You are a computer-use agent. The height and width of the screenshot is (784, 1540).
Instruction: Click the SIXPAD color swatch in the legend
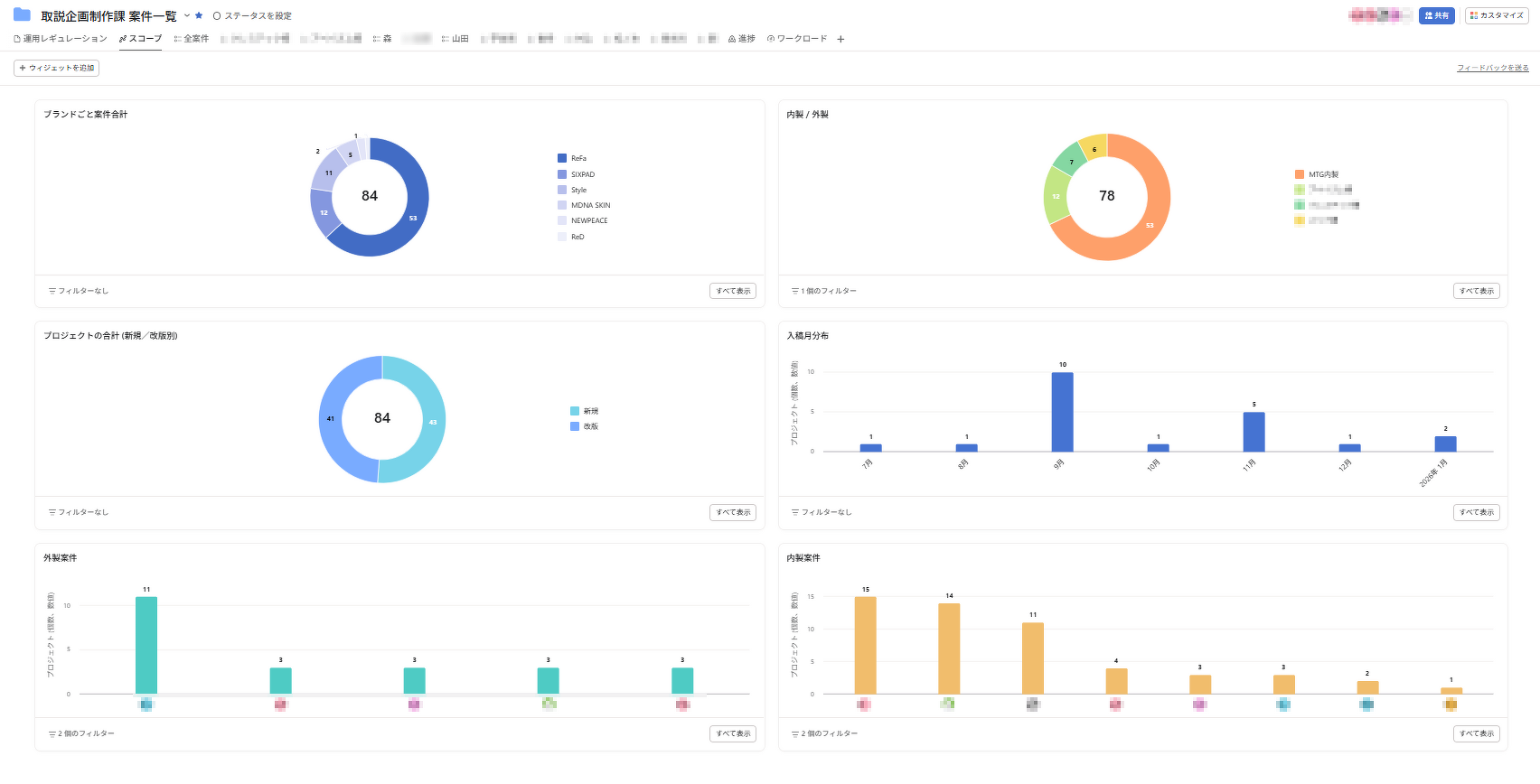point(562,174)
